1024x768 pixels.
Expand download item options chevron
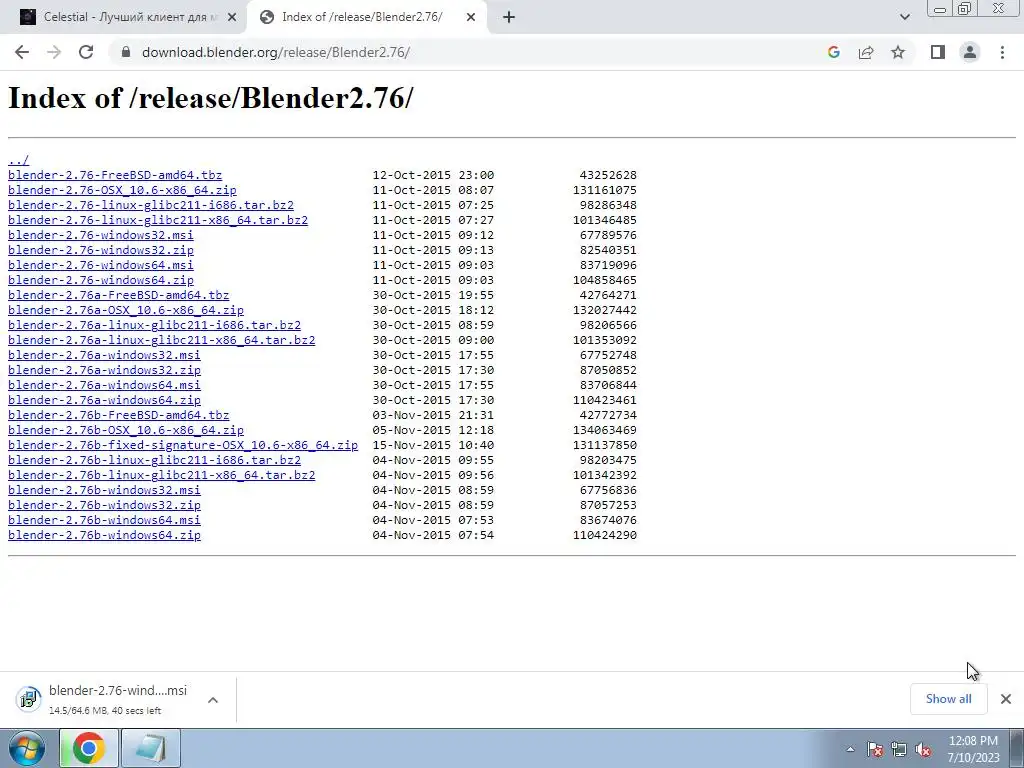point(212,699)
